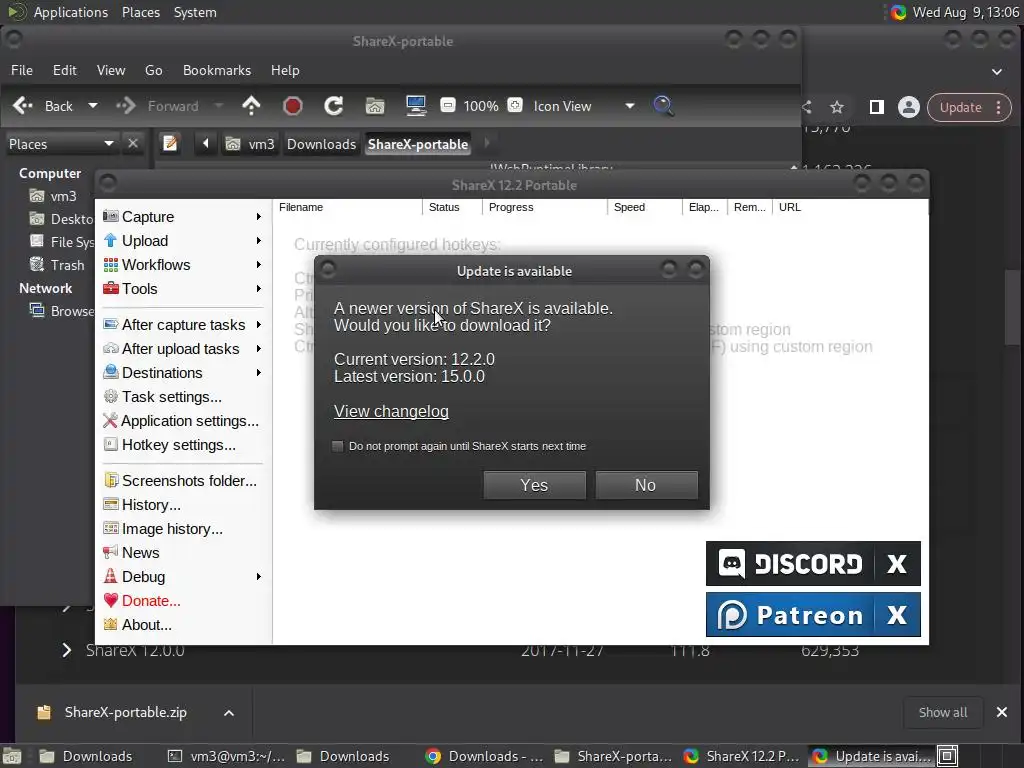1024x768 pixels.
Task: Click the History icon in ShareX
Action: point(111,505)
